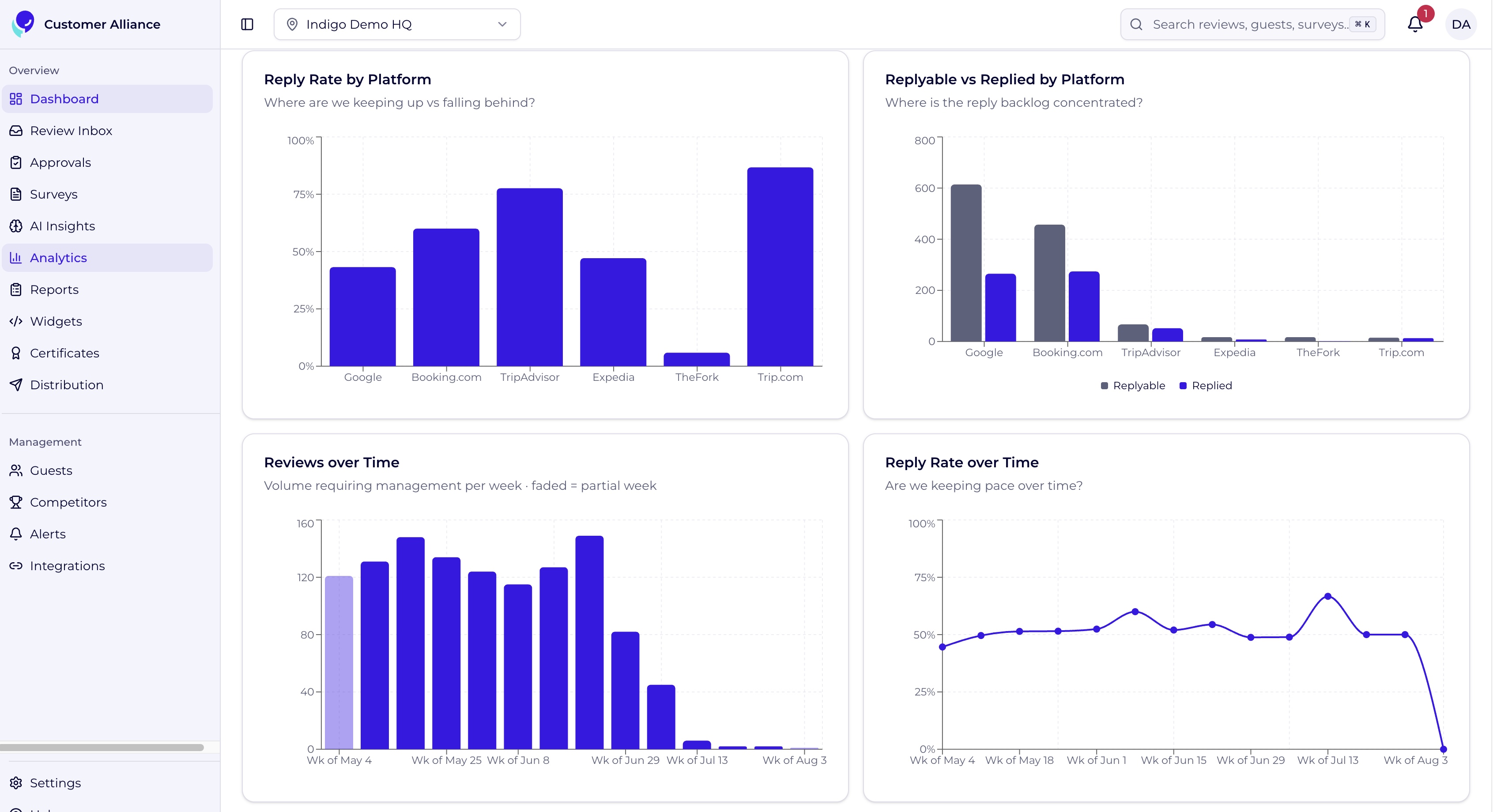This screenshot has width=1493, height=812.
Task: Click the "Reviews over Time" title
Action: coord(332,462)
